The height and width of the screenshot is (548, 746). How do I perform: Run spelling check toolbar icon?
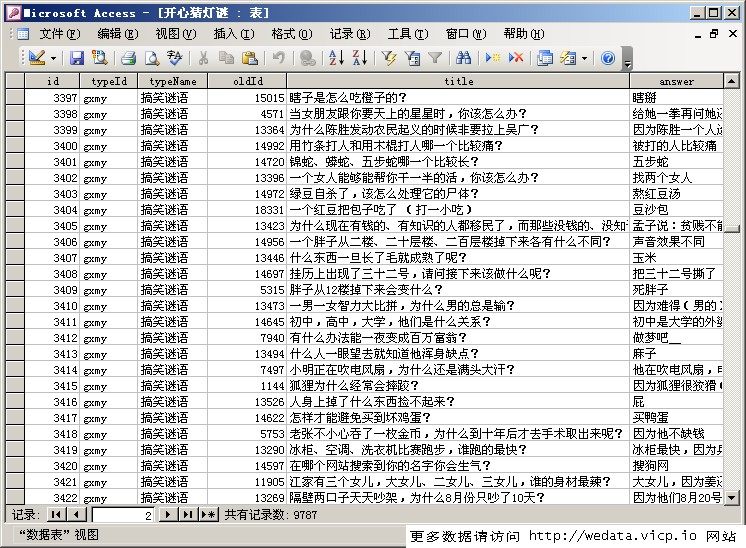(x=175, y=58)
